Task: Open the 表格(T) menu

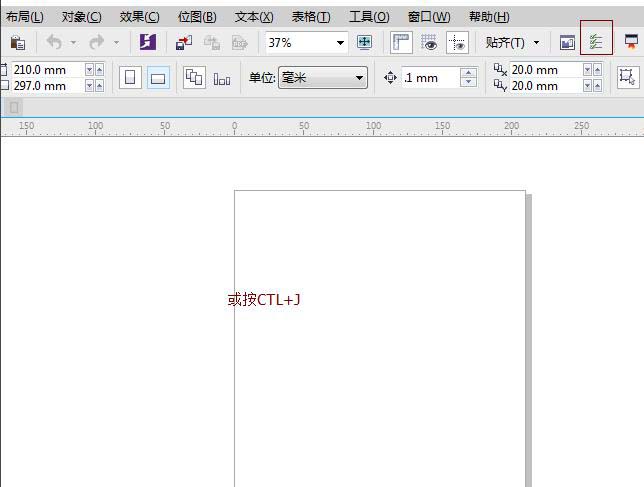Action: click(311, 17)
